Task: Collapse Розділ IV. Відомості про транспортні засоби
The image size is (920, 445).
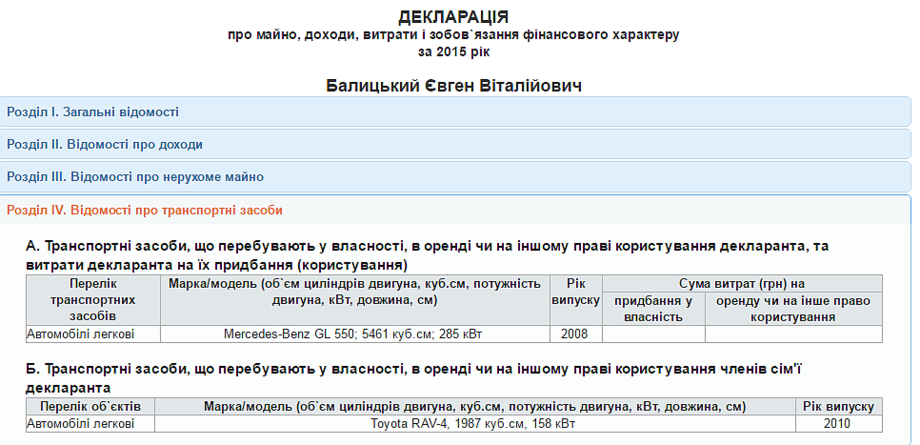Action: [455, 210]
